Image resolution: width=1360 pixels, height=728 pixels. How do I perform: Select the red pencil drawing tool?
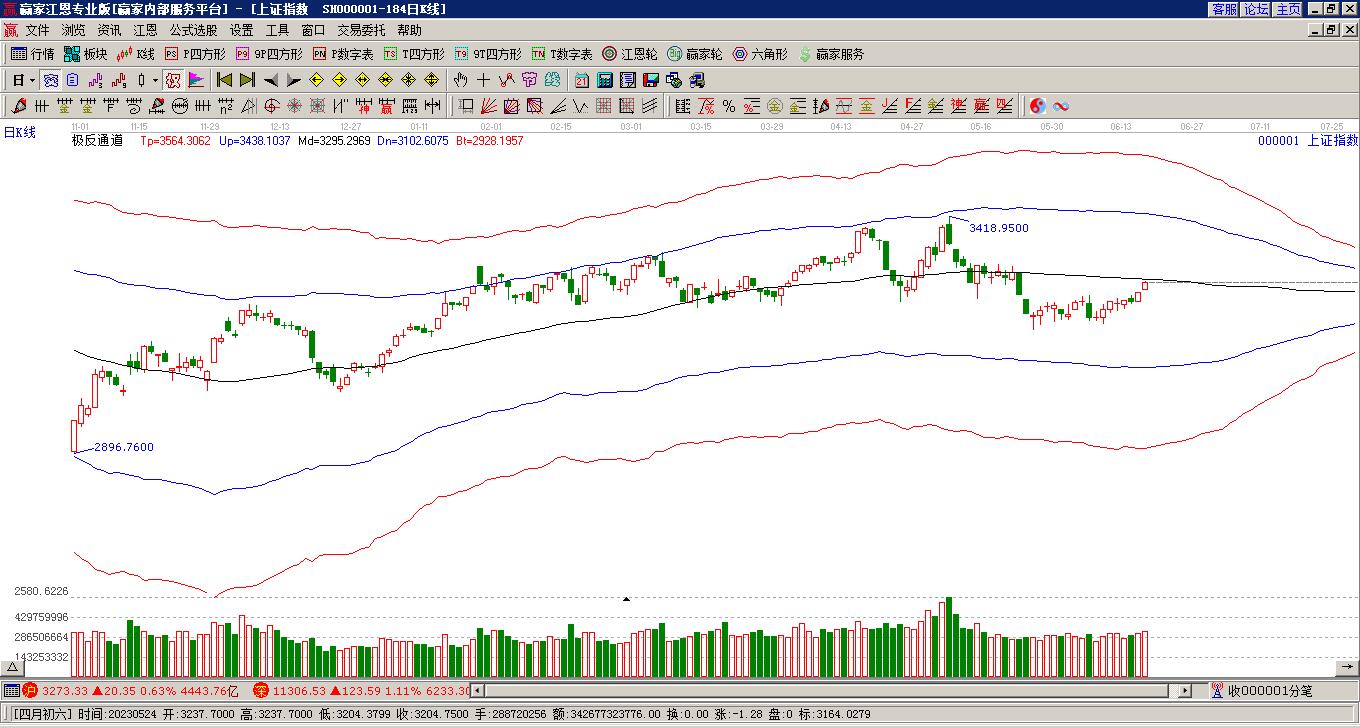(x=18, y=106)
